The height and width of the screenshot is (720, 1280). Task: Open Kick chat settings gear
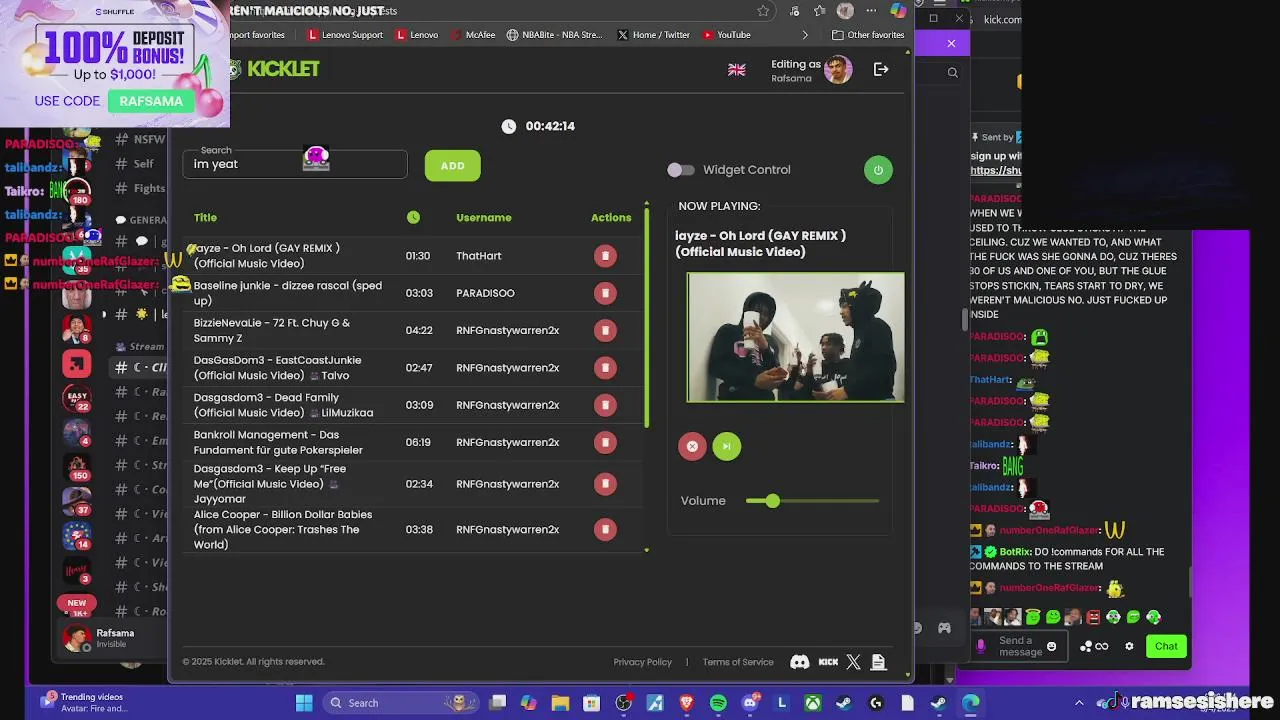click(1129, 646)
